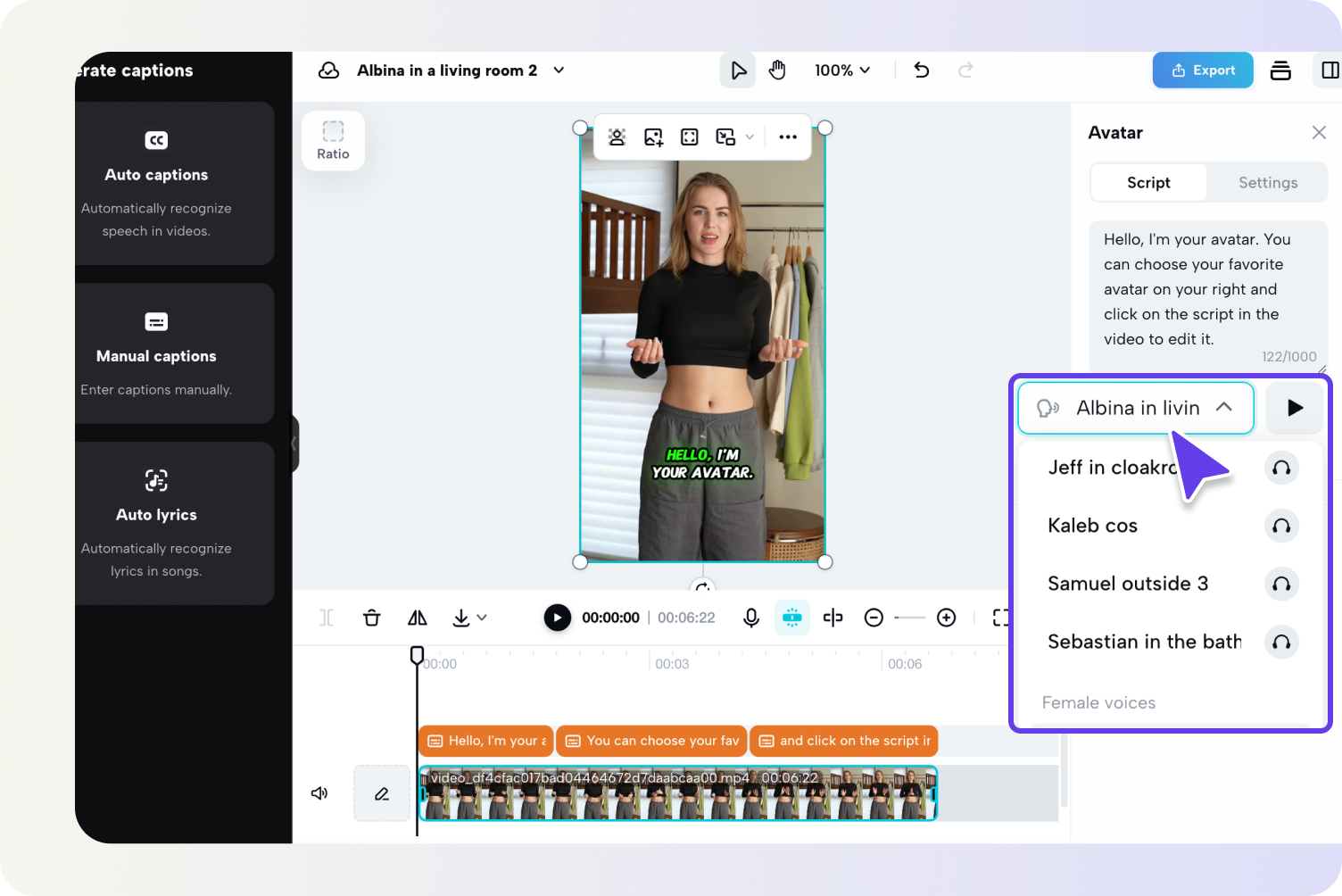Click the Export button
1342x896 pixels.
[1203, 71]
